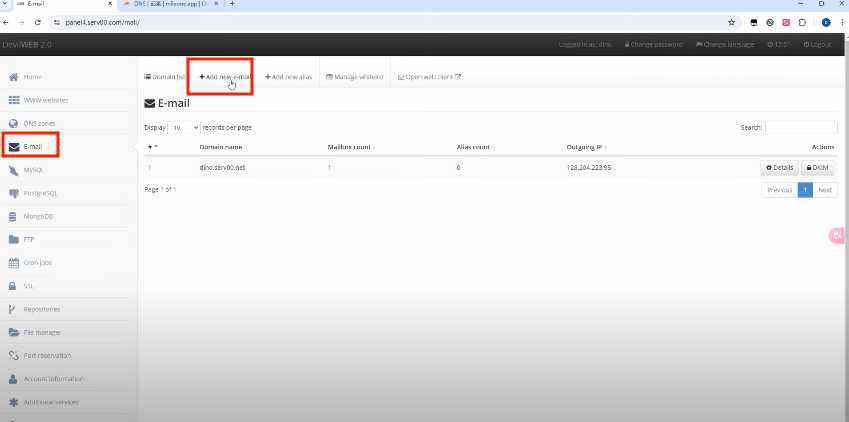849x422 pixels.
Task: Open Repositories section
Action: coord(34,309)
